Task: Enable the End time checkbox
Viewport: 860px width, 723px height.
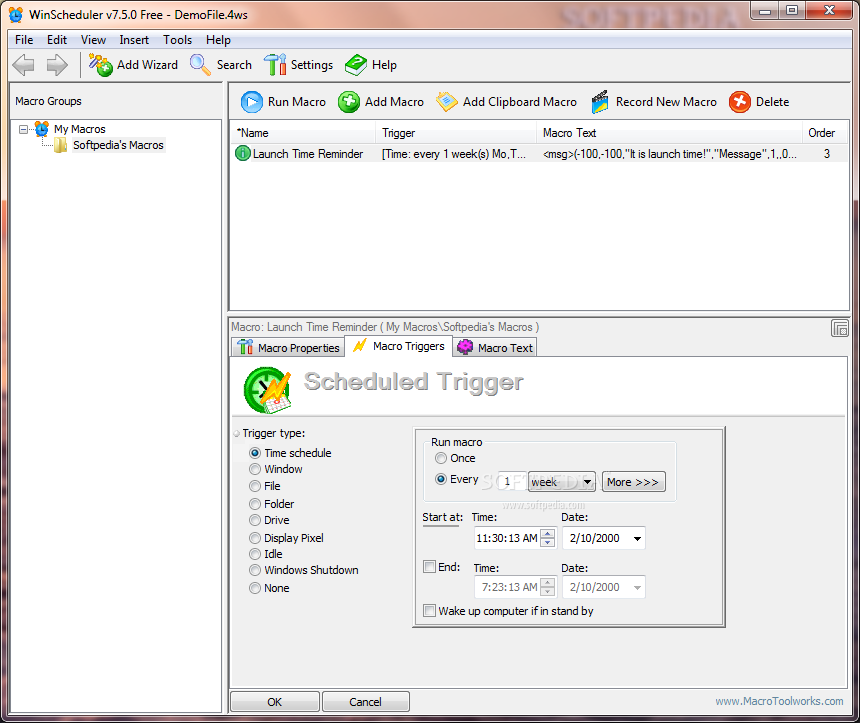Action: point(429,567)
